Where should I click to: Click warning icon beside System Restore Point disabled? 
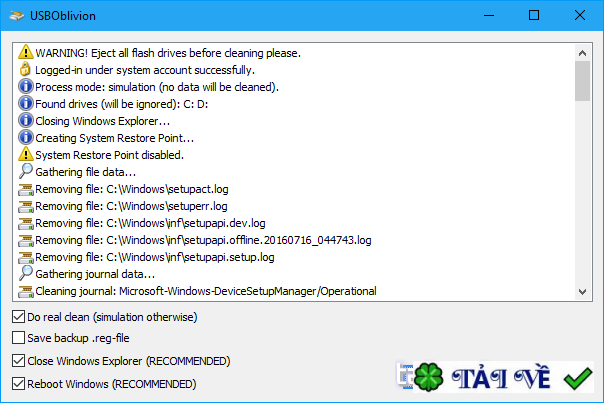click(25, 154)
